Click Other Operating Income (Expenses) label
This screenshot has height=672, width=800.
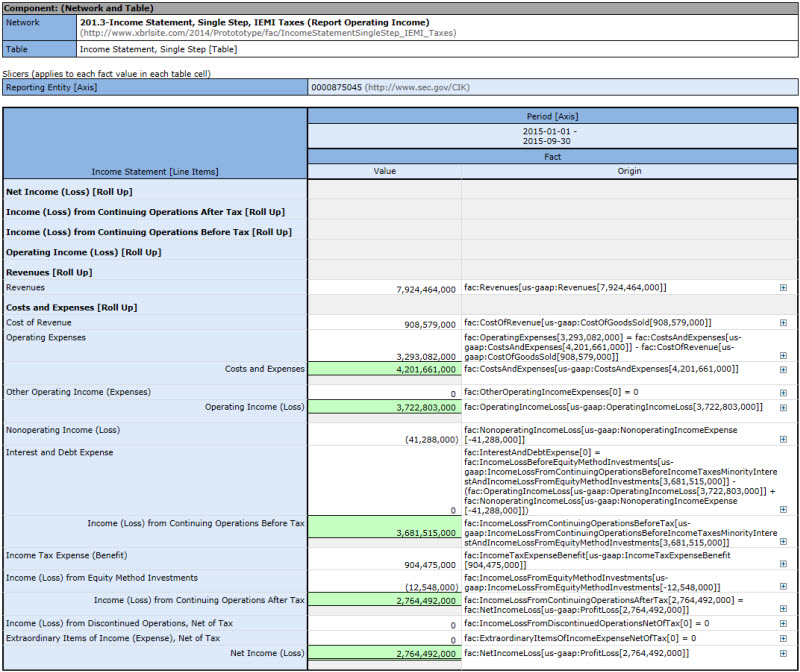pyautogui.click(x=78, y=392)
